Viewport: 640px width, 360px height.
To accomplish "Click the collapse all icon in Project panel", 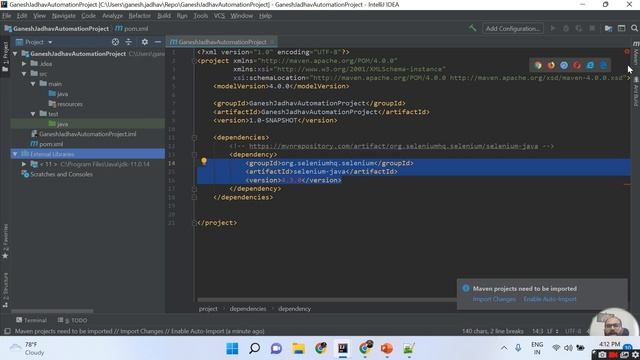I will click(x=129, y=42).
